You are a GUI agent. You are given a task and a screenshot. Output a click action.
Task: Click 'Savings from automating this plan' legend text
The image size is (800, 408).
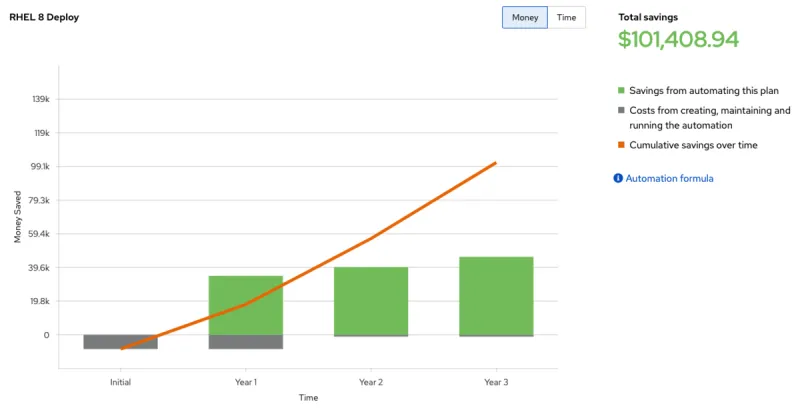(704, 91)
